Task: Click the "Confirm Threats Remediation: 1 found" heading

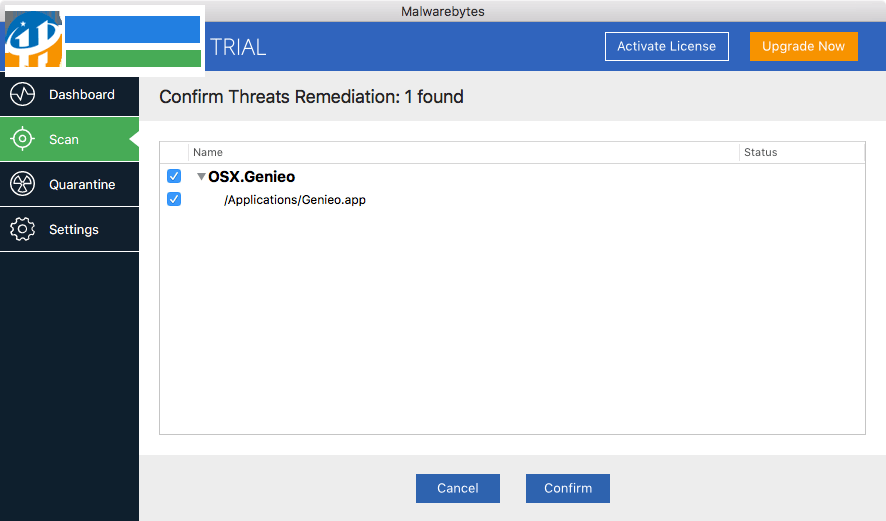Action: pos(311,97)
